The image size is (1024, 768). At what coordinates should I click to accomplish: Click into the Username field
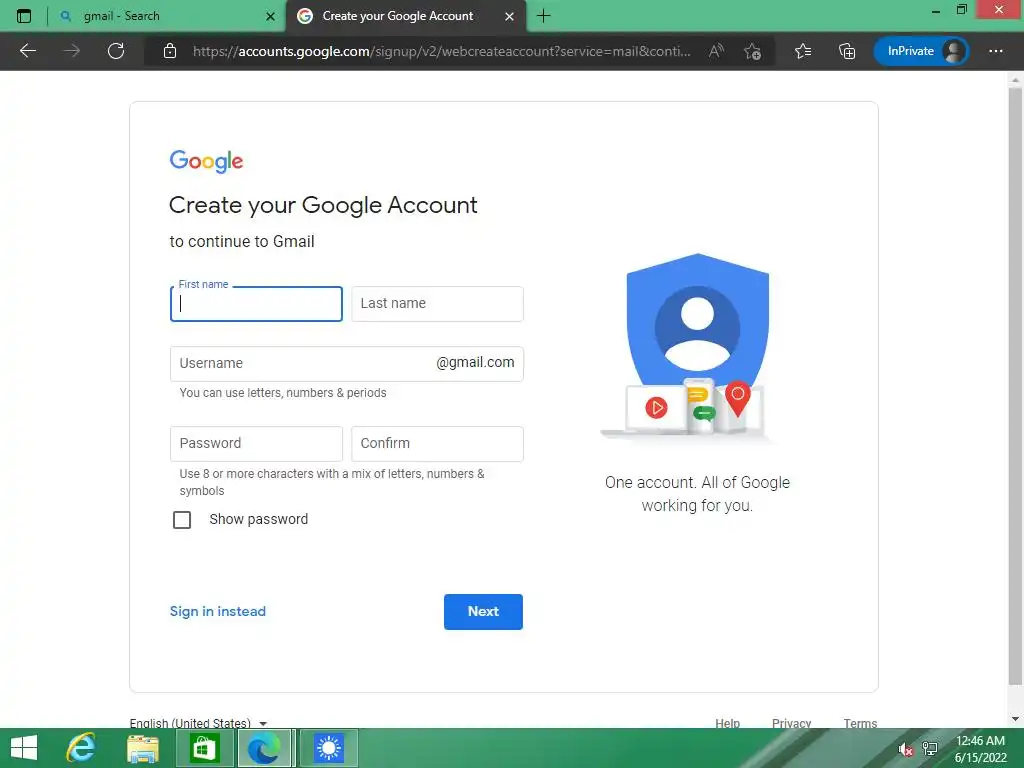point(346,364)
